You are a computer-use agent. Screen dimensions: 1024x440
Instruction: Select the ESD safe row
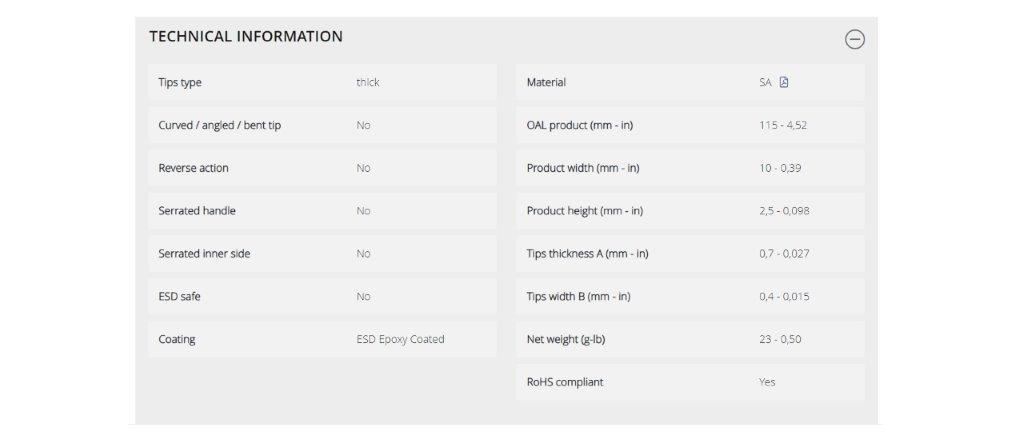(x=322, y=296)
